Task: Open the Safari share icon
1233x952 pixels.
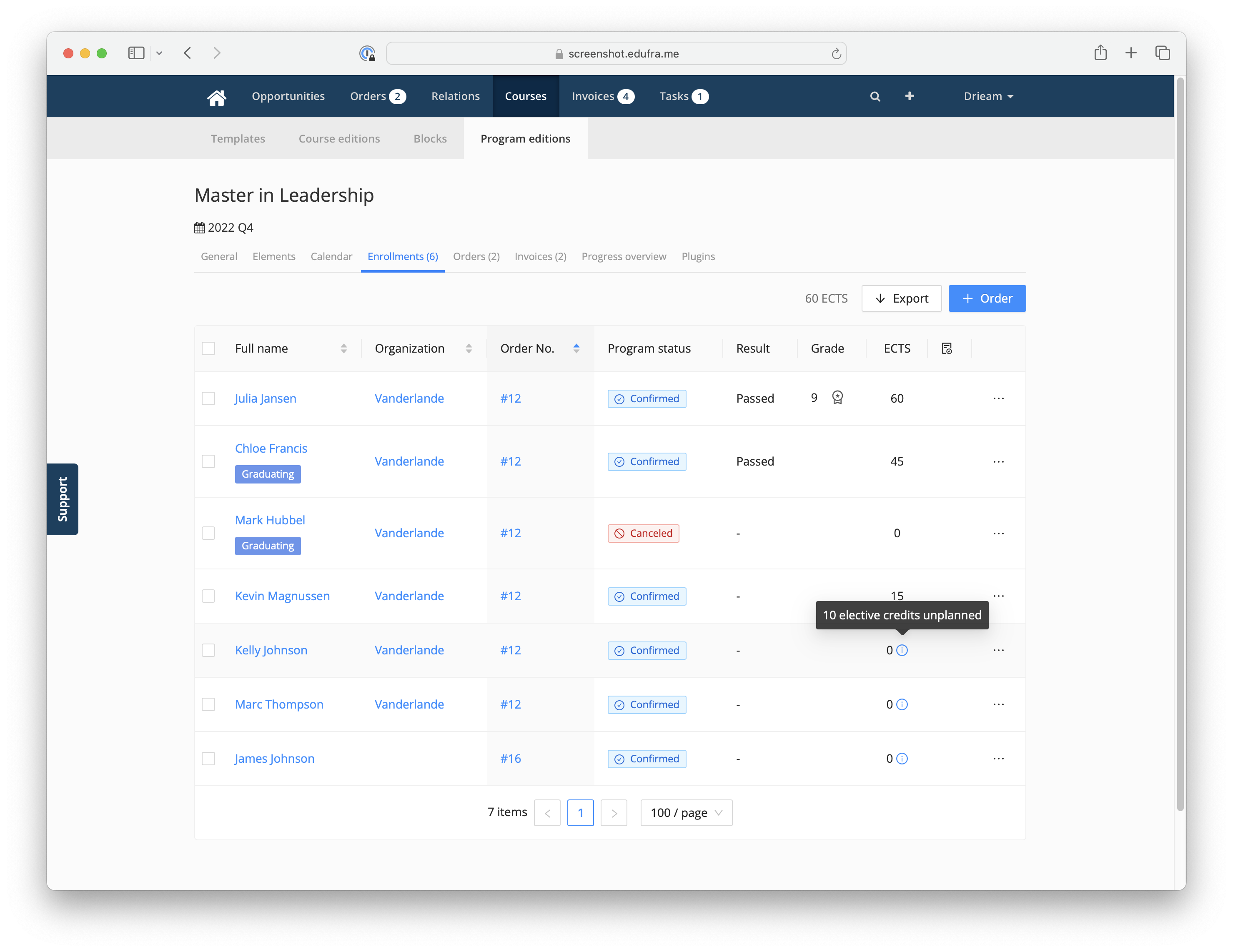Action: (x=1100, y=53)
